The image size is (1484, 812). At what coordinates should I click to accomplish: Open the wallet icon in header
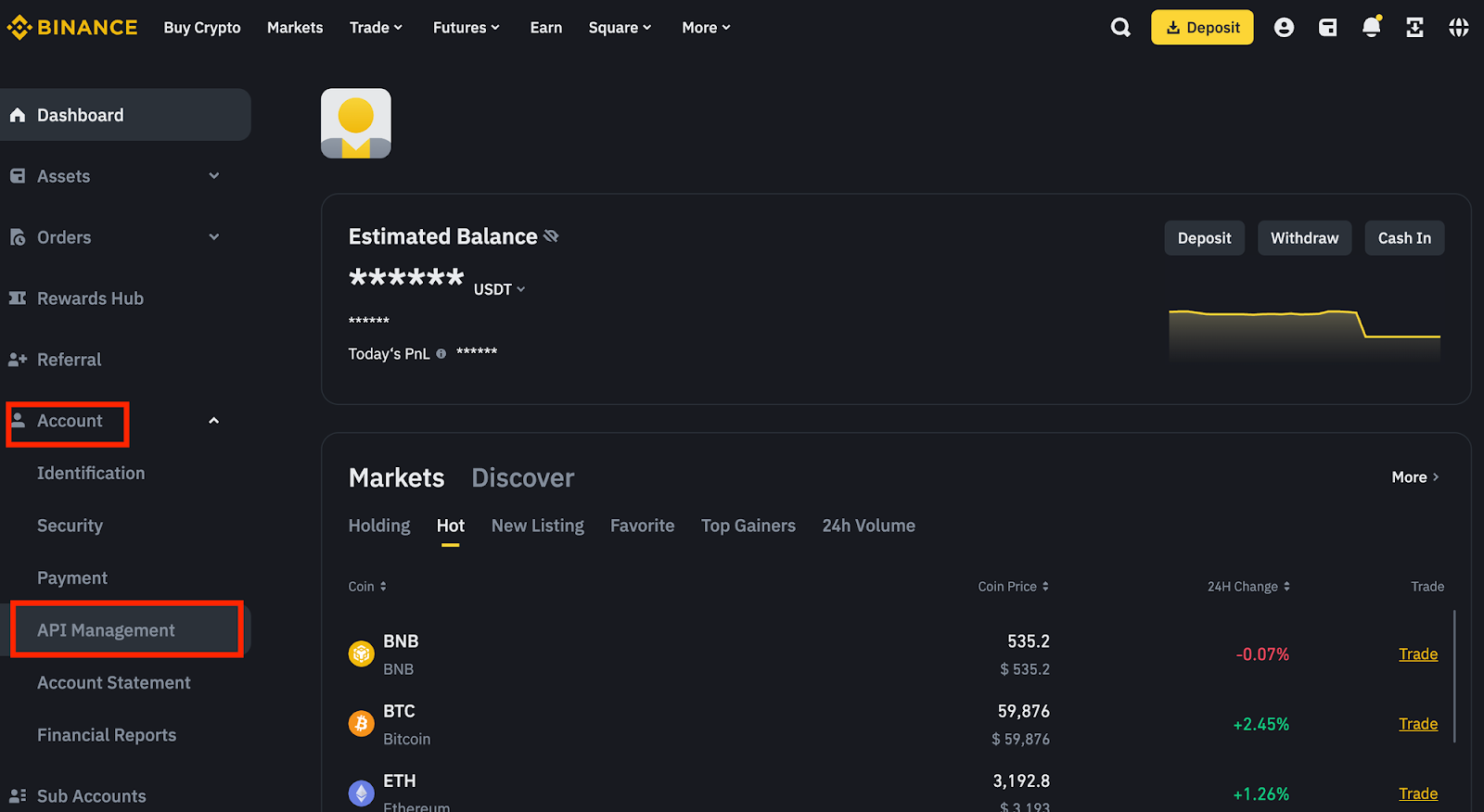coord(1328,28)
